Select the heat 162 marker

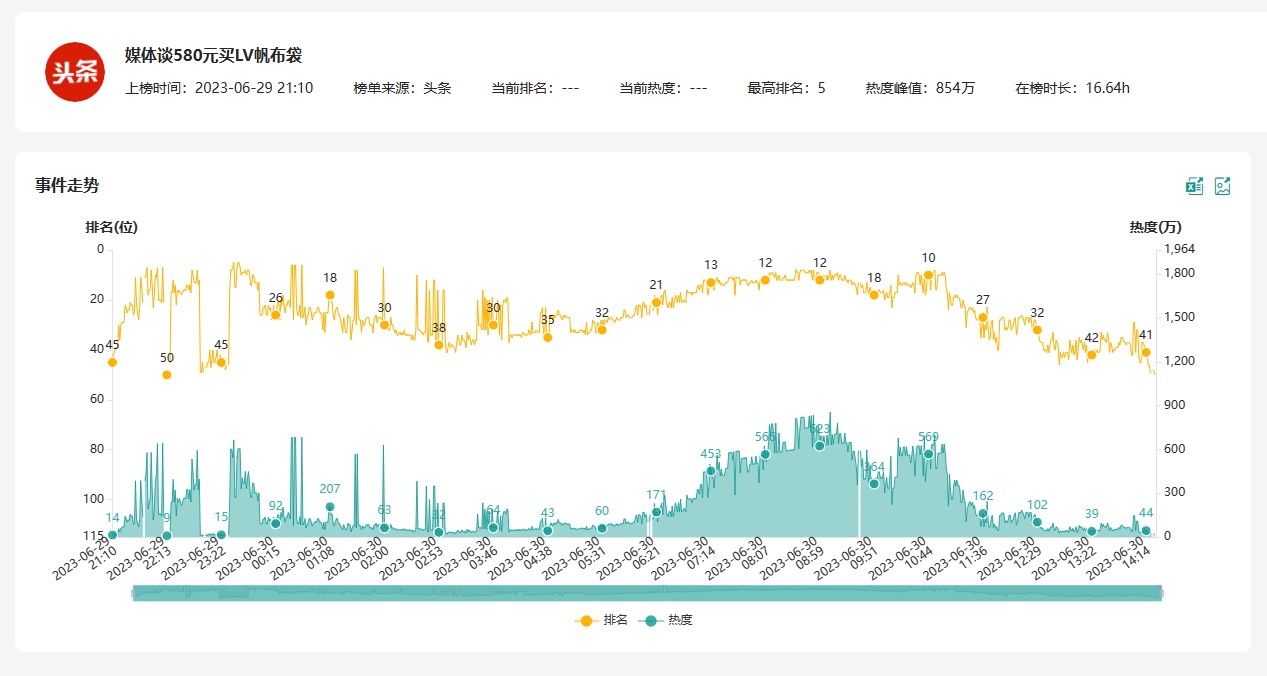(983, 513)
